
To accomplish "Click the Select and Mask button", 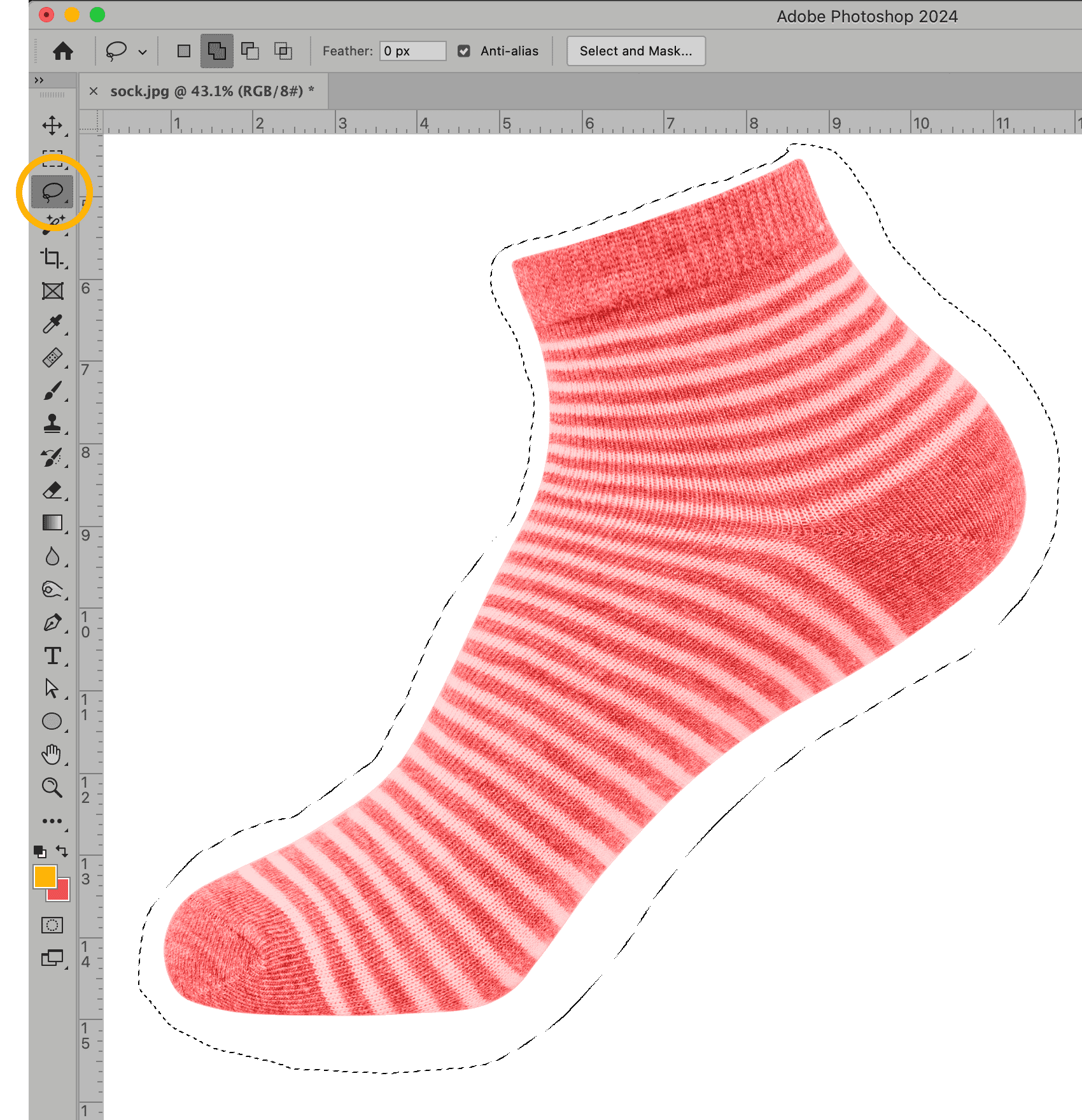I will click(635, 51).
